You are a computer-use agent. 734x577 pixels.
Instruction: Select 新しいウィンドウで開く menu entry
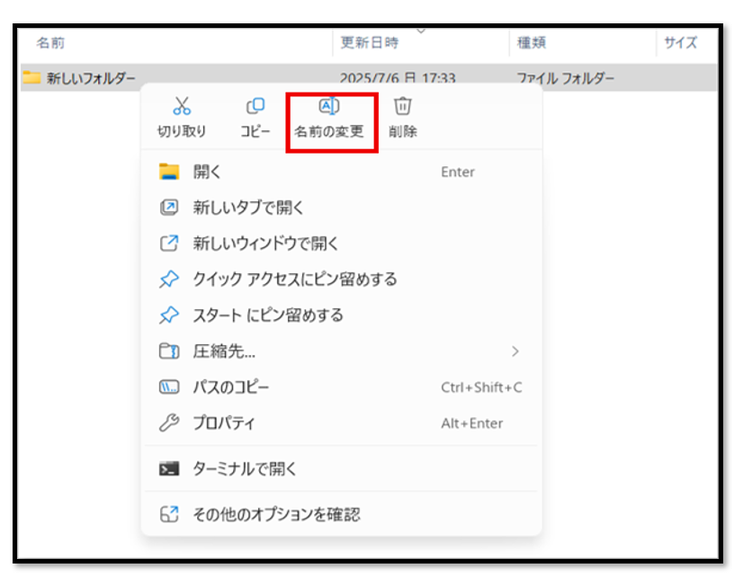pos(342,243)
